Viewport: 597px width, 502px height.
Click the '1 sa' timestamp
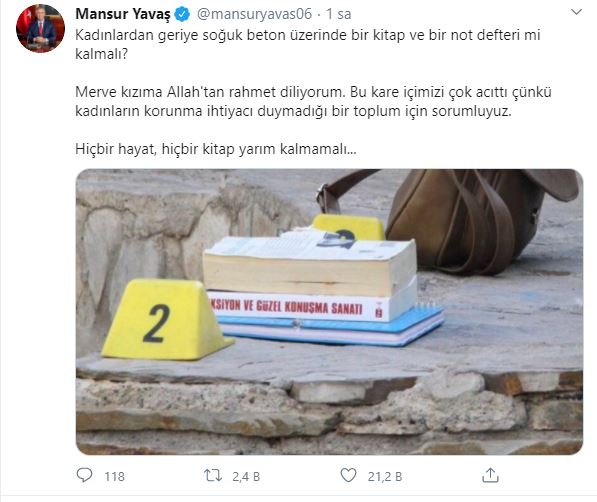coord(339,14)
